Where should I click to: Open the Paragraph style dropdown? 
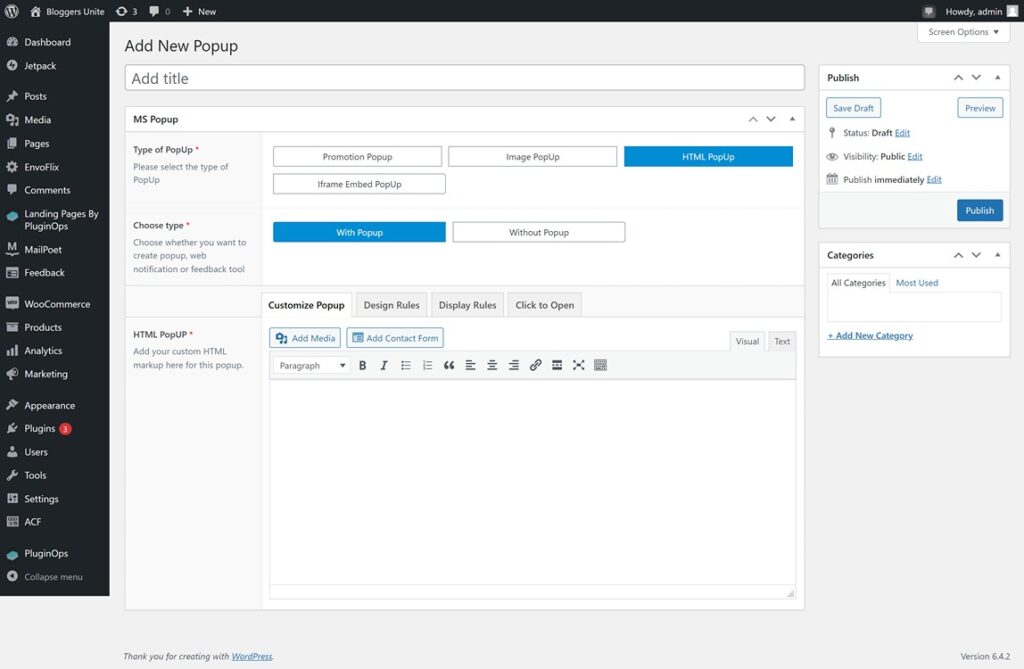310,364
